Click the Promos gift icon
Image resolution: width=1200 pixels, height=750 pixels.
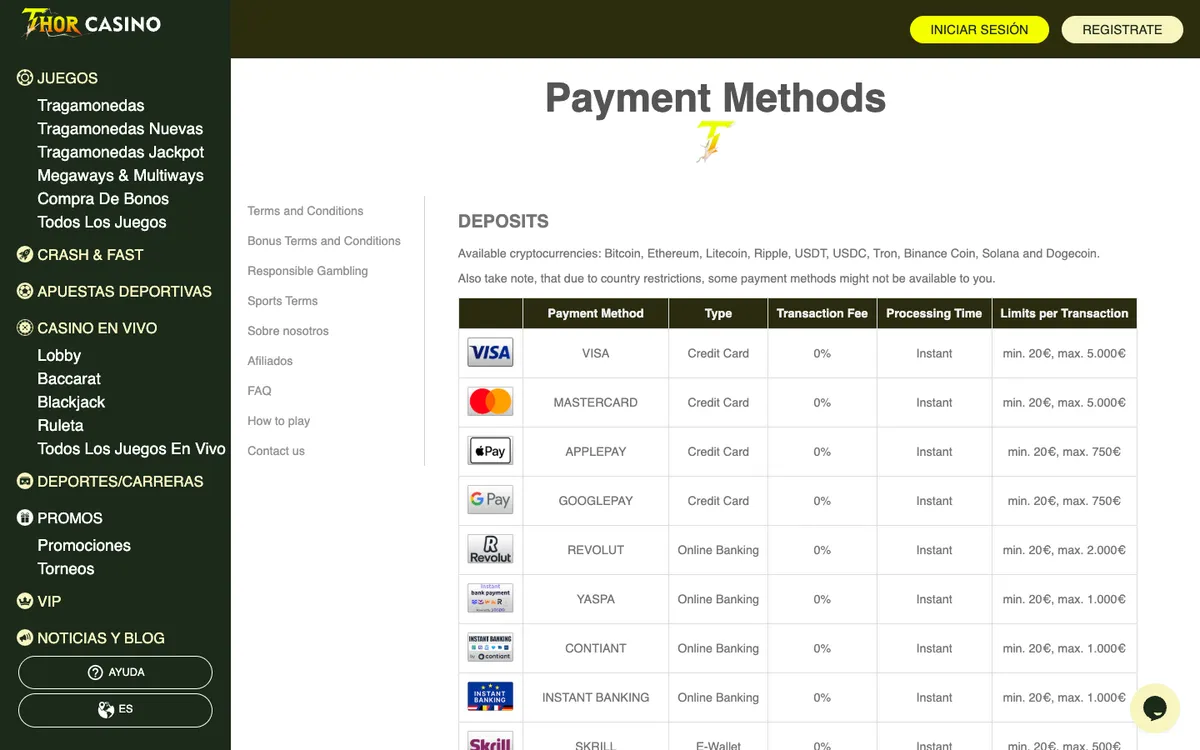click(25, 518)
